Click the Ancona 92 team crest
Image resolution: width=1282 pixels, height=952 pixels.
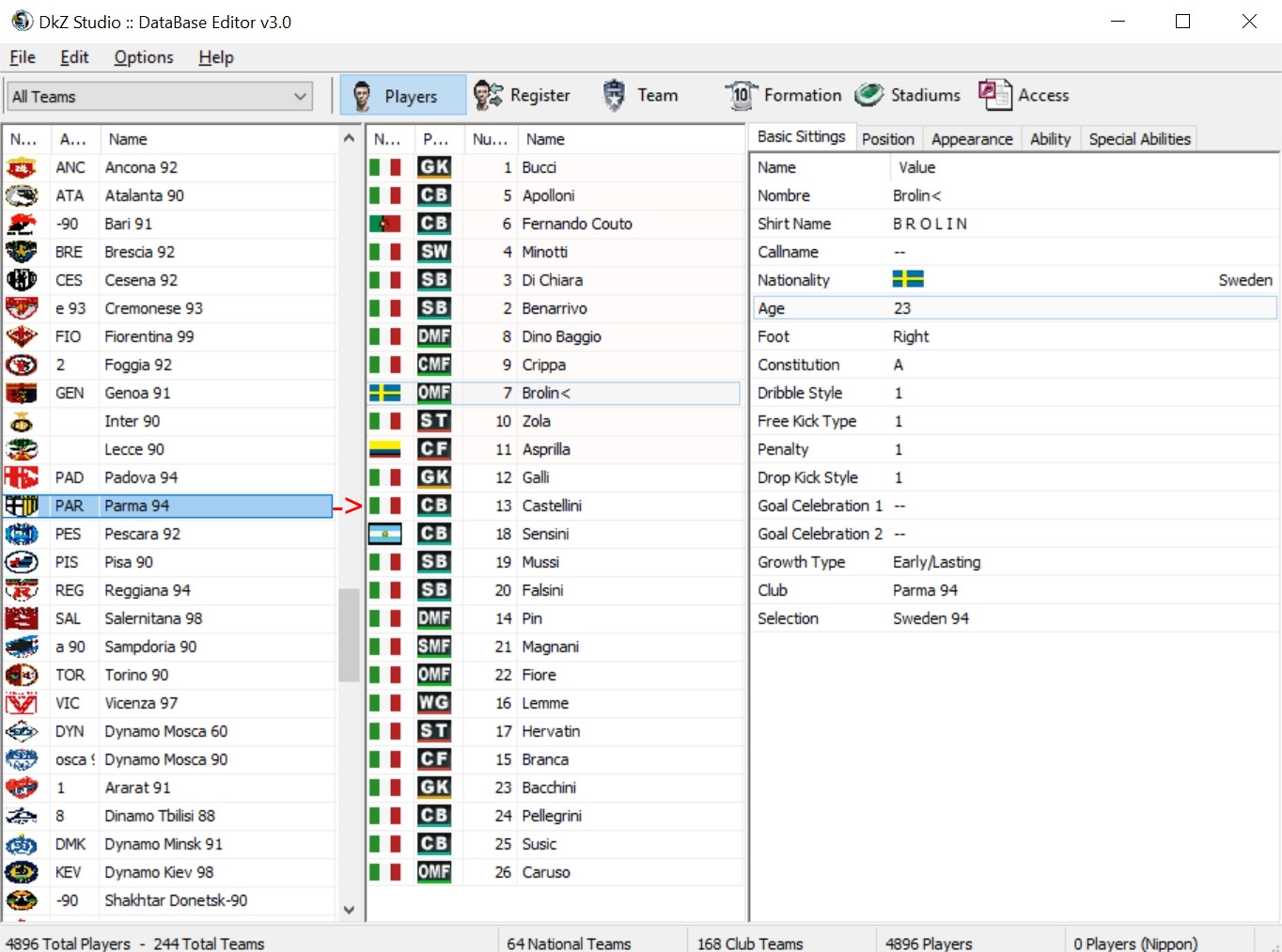point(22,167)
